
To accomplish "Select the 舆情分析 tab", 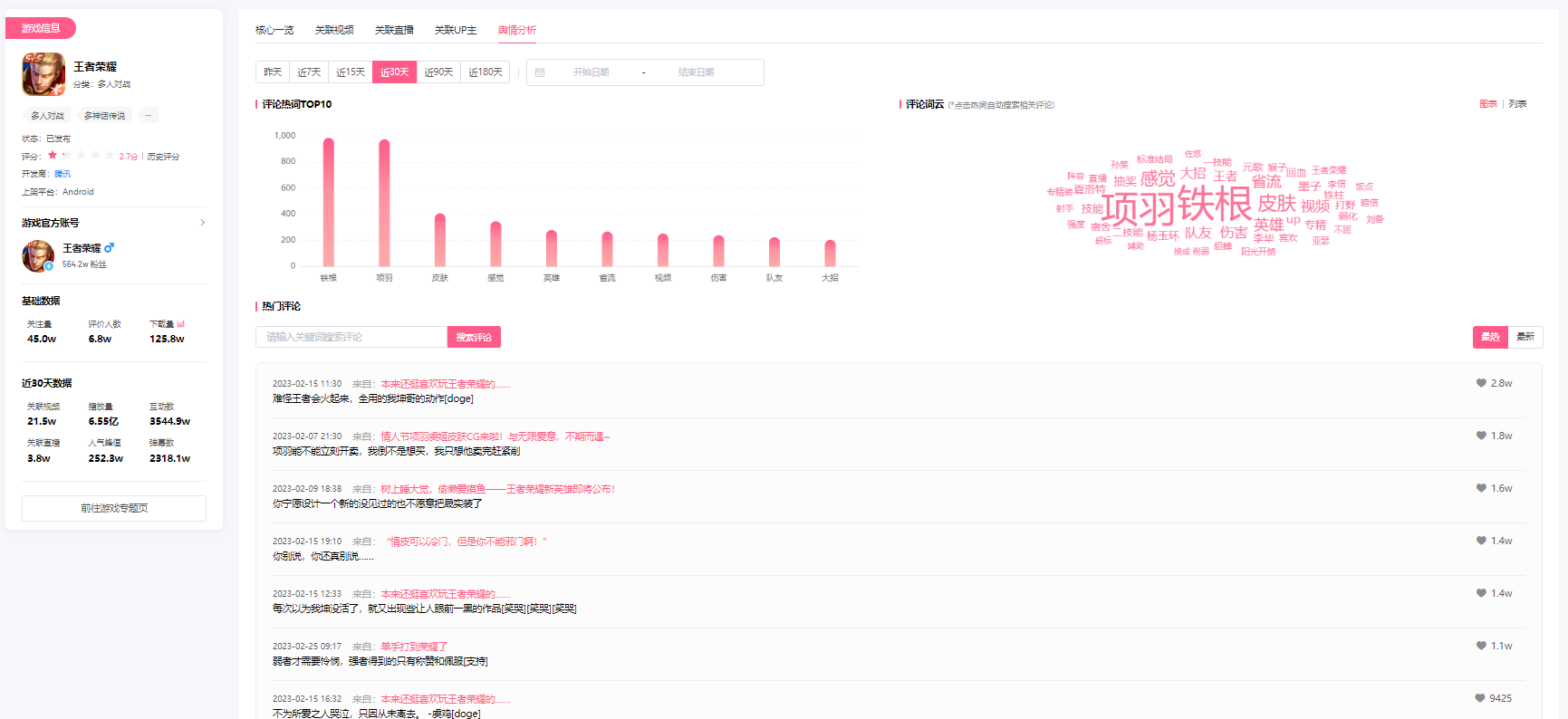I will [517, 30].
